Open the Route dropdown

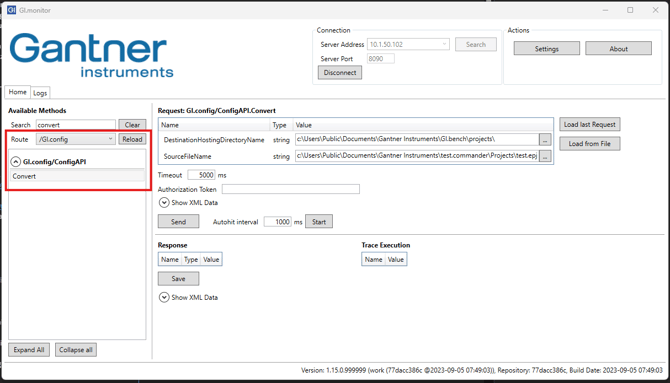tap(76, 139)
